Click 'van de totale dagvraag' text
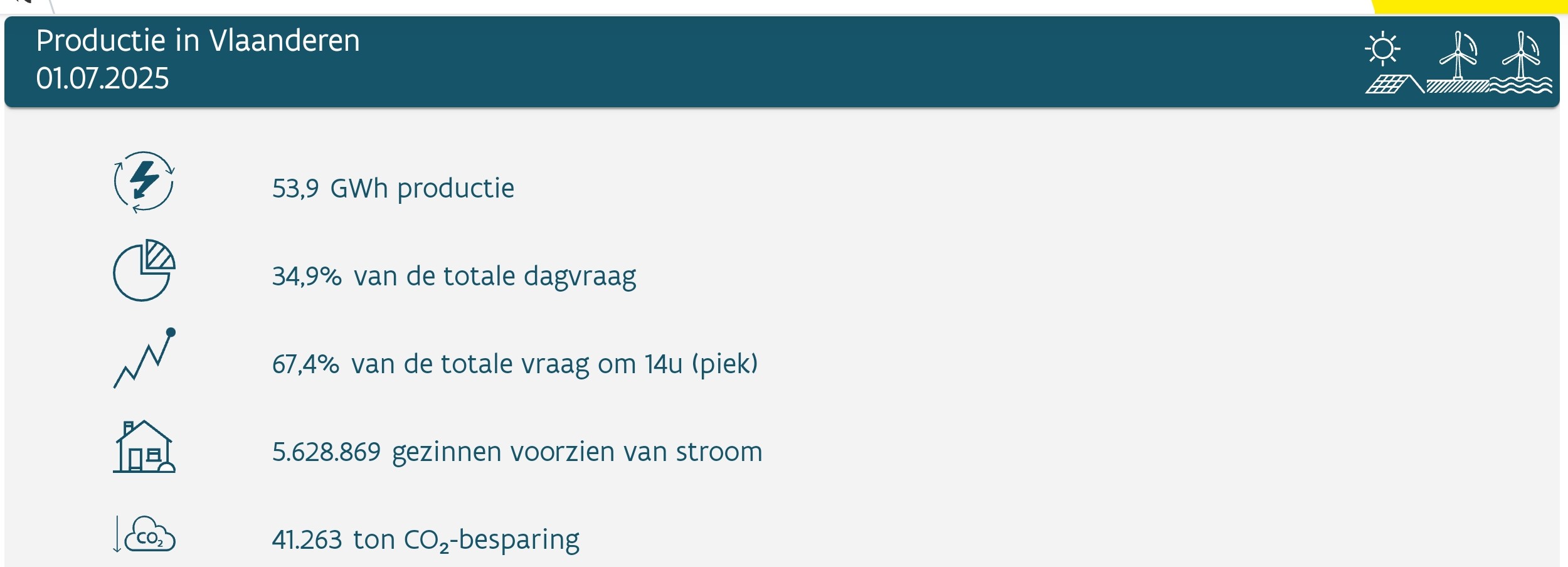The width and height of the screenshot is (1568, 567). pos(495,276)
